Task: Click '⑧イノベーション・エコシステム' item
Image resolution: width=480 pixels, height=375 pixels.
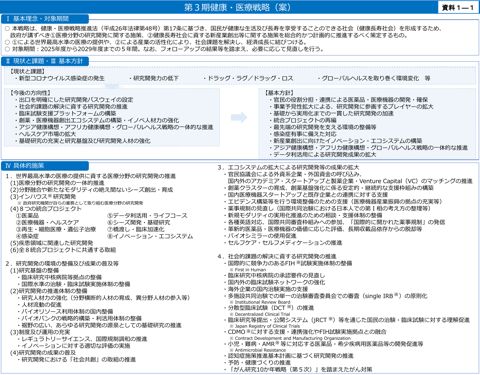Action: pos(150,236)
